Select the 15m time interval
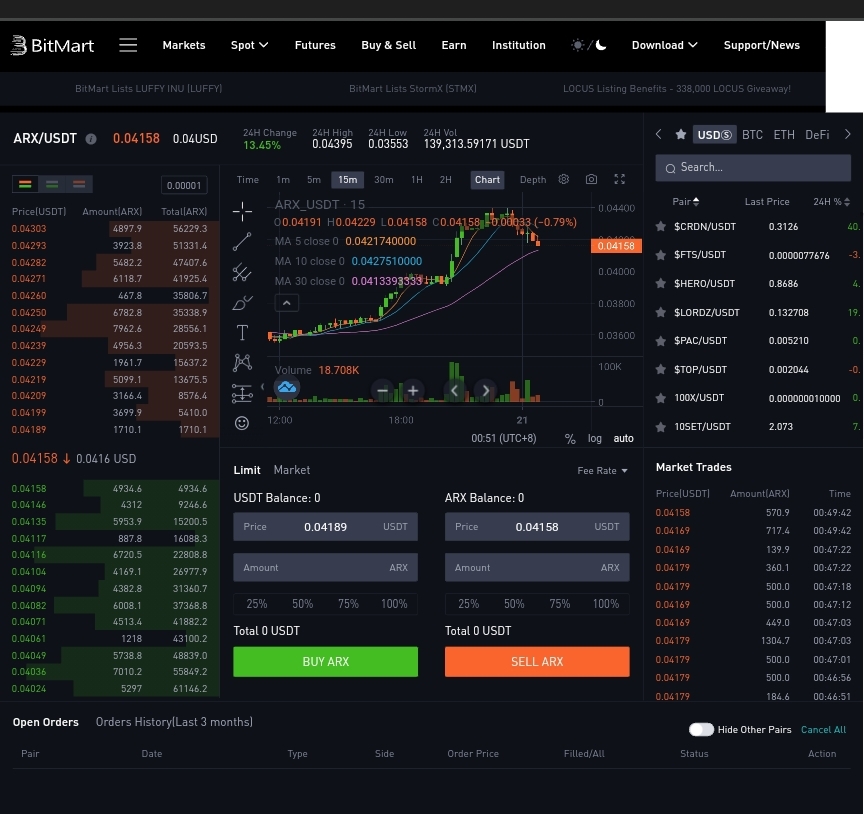Viewport: 864px width, 814px height. tap(348, 180)
